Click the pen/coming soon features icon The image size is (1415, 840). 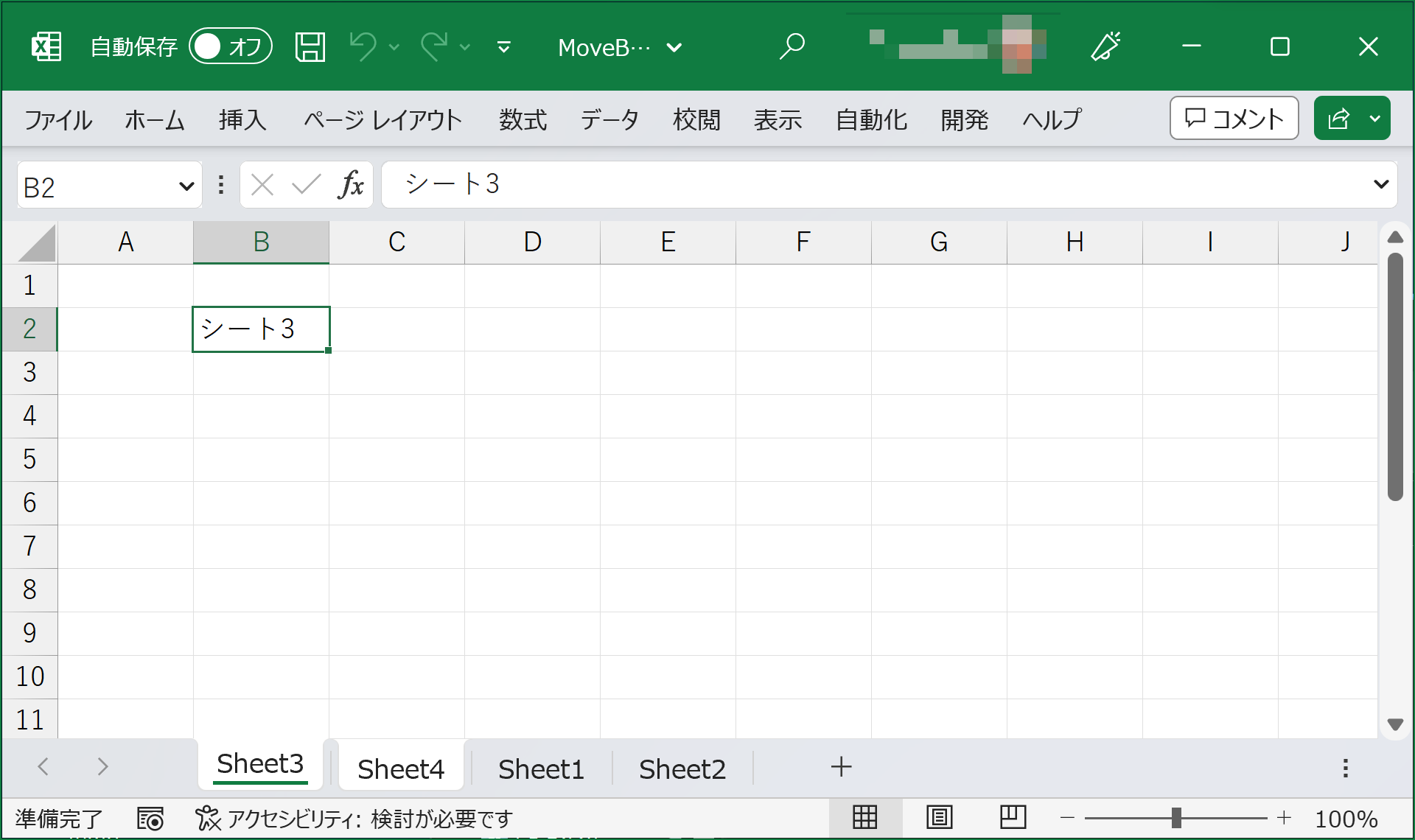tap(1105, 46)
